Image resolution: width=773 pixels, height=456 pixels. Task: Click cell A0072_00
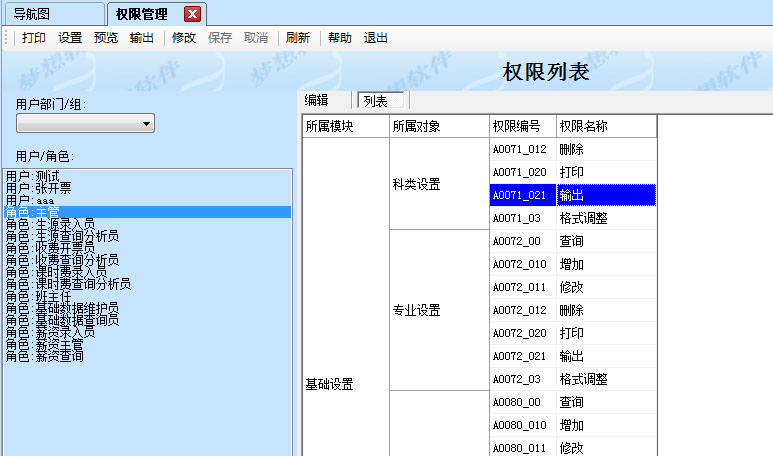point(523,241)
